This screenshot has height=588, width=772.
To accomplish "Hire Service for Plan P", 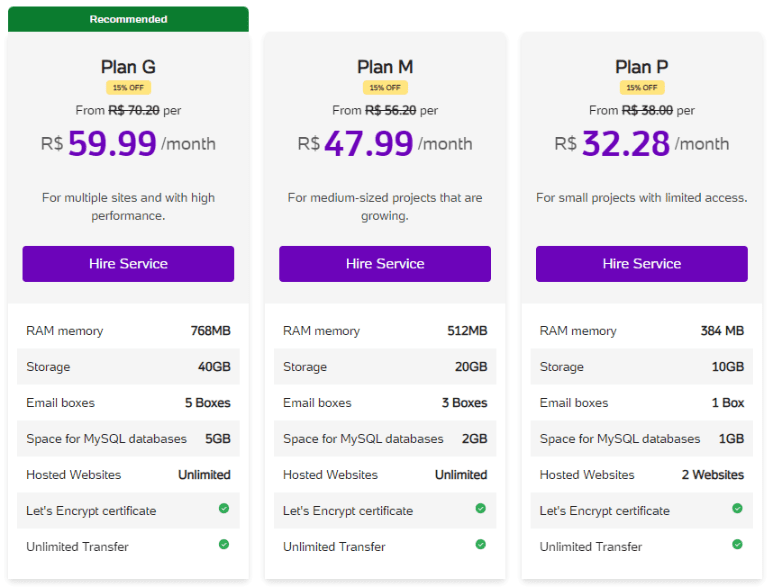I will click(x=642, y=264).
